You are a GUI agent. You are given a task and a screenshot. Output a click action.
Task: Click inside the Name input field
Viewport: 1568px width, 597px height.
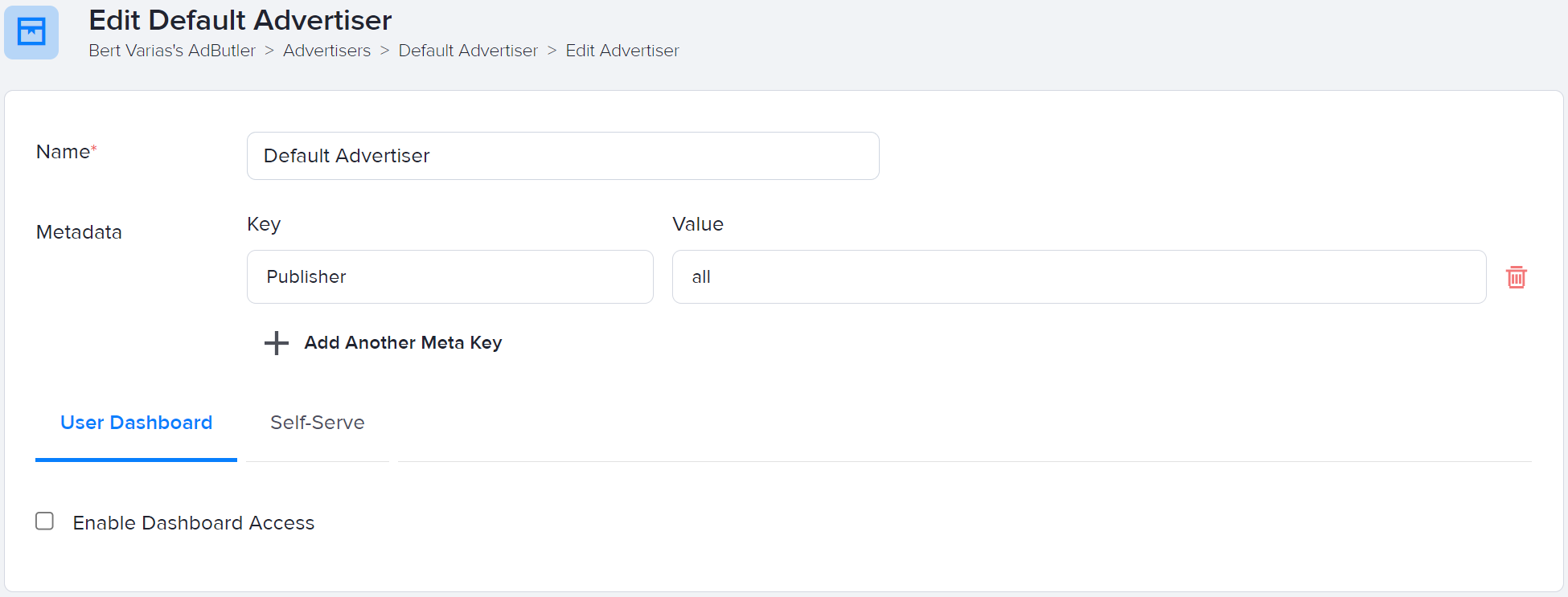[562, 155]
